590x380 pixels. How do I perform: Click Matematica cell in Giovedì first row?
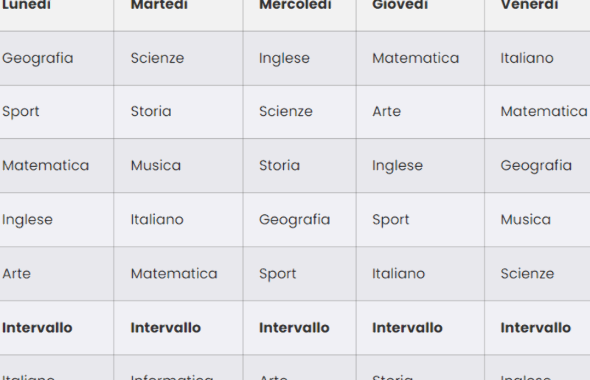420,58
